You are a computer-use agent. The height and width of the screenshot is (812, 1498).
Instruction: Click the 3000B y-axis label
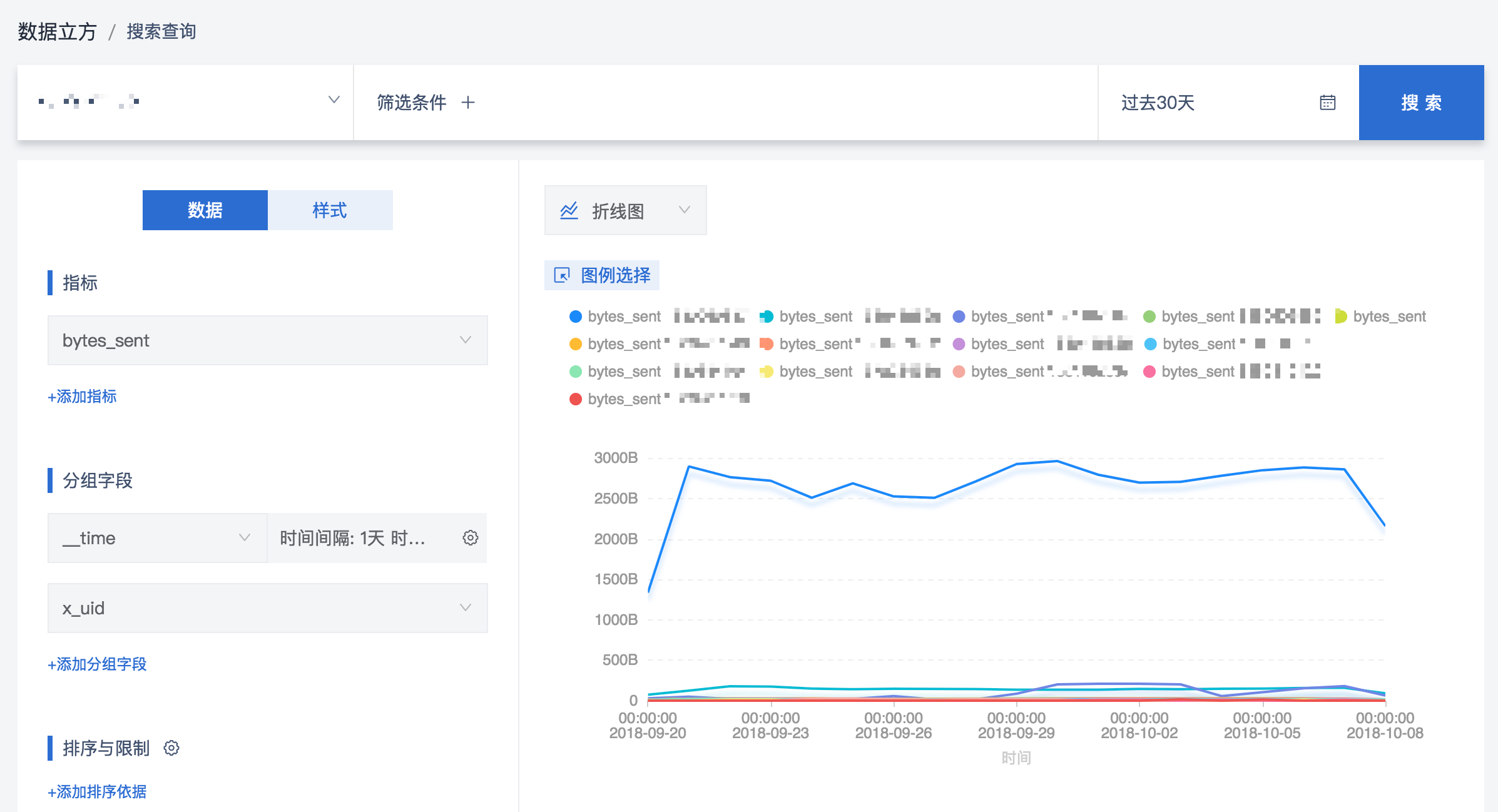pos(616,458)
